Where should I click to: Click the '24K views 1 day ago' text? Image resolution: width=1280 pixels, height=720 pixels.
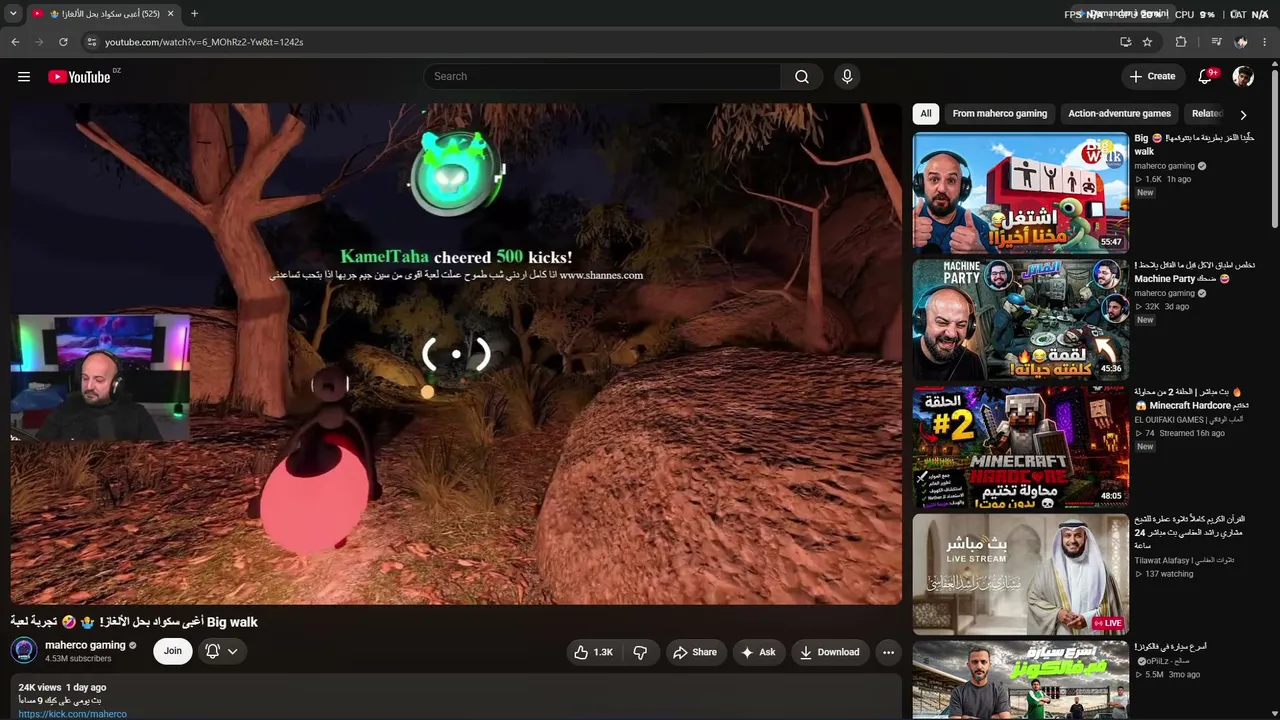pyautogui.click(x=62, y=688)
